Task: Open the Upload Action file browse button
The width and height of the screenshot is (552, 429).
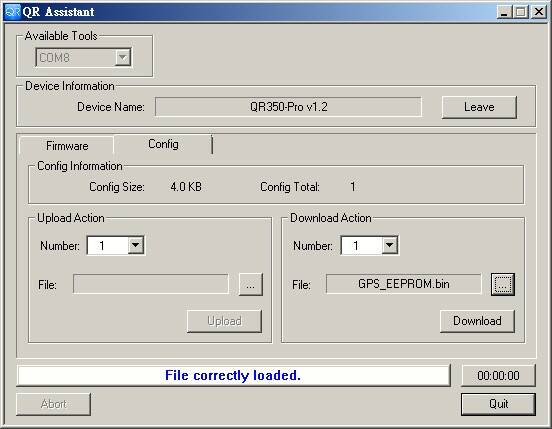Action: [251, 284]
